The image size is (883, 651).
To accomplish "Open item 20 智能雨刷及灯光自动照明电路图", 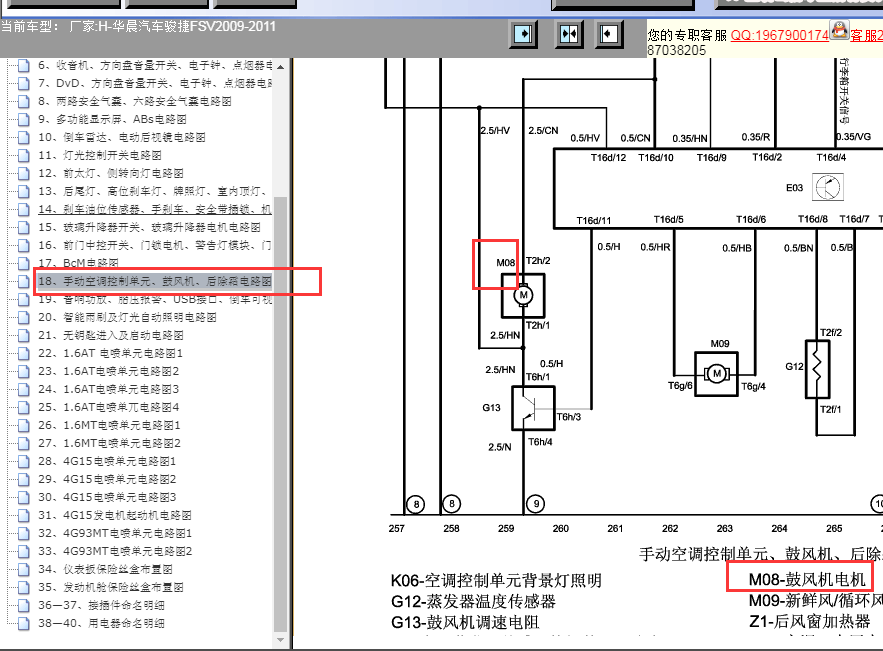I will 127,318.
